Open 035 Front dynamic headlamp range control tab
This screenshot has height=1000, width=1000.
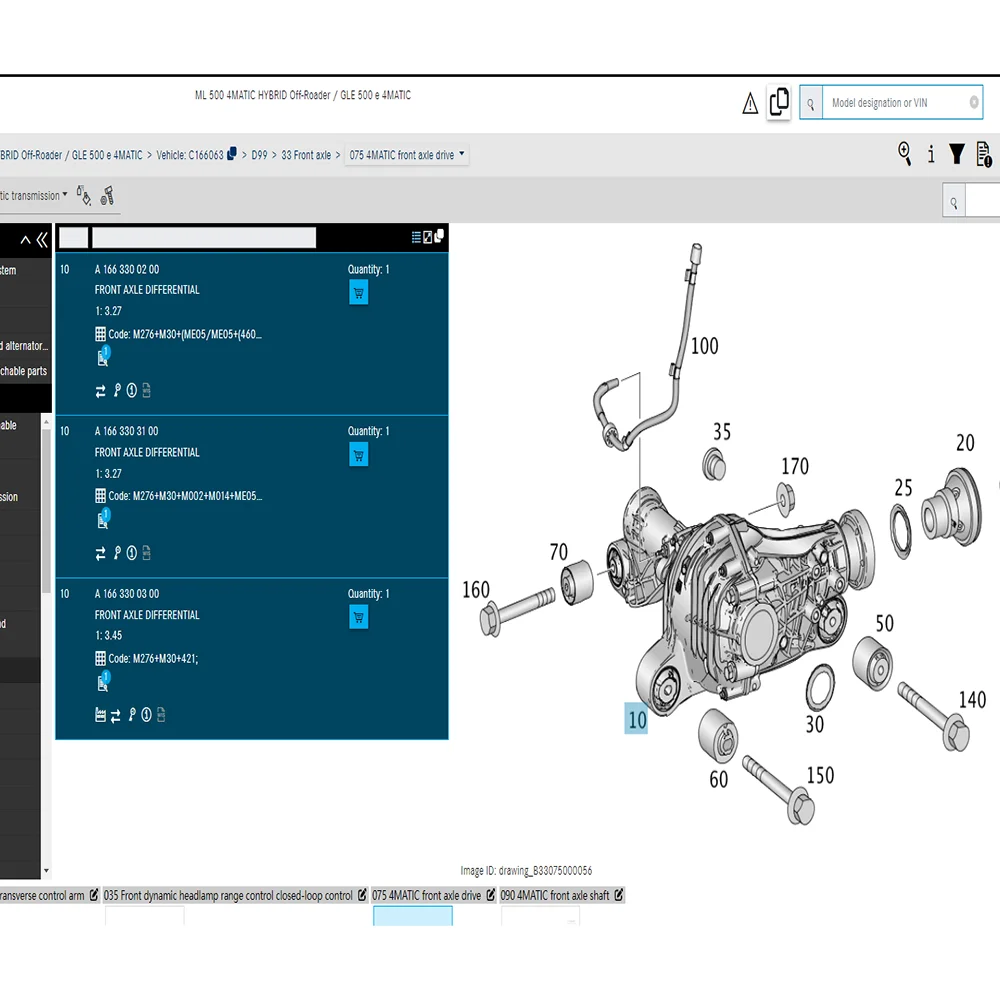[x=228, y=895]
